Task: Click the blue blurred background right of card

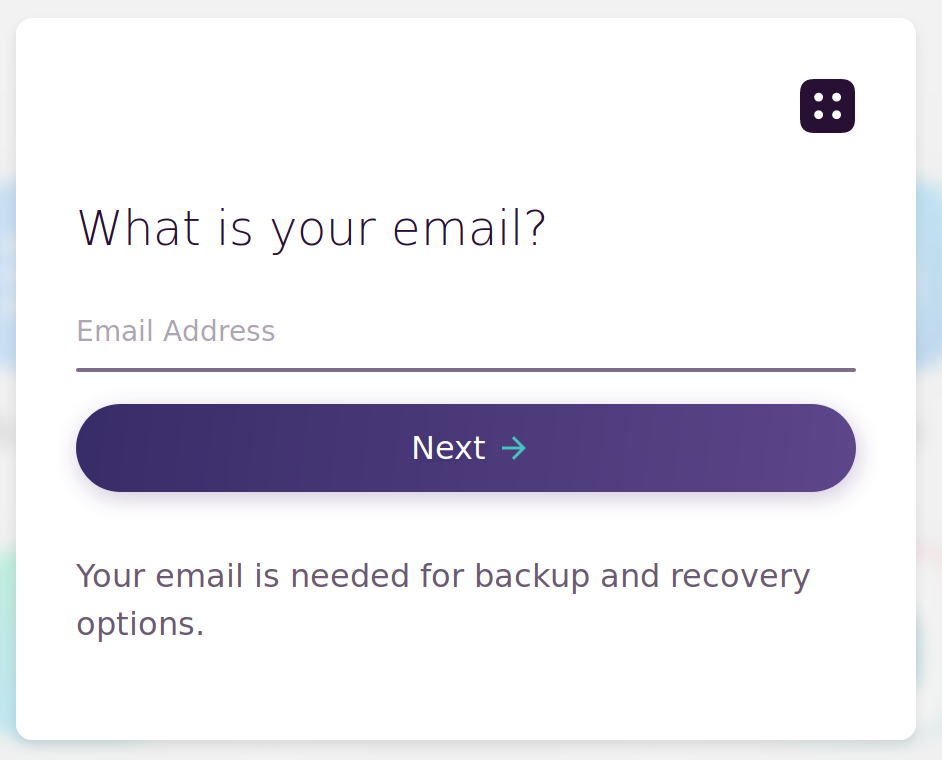Action: 929,270
